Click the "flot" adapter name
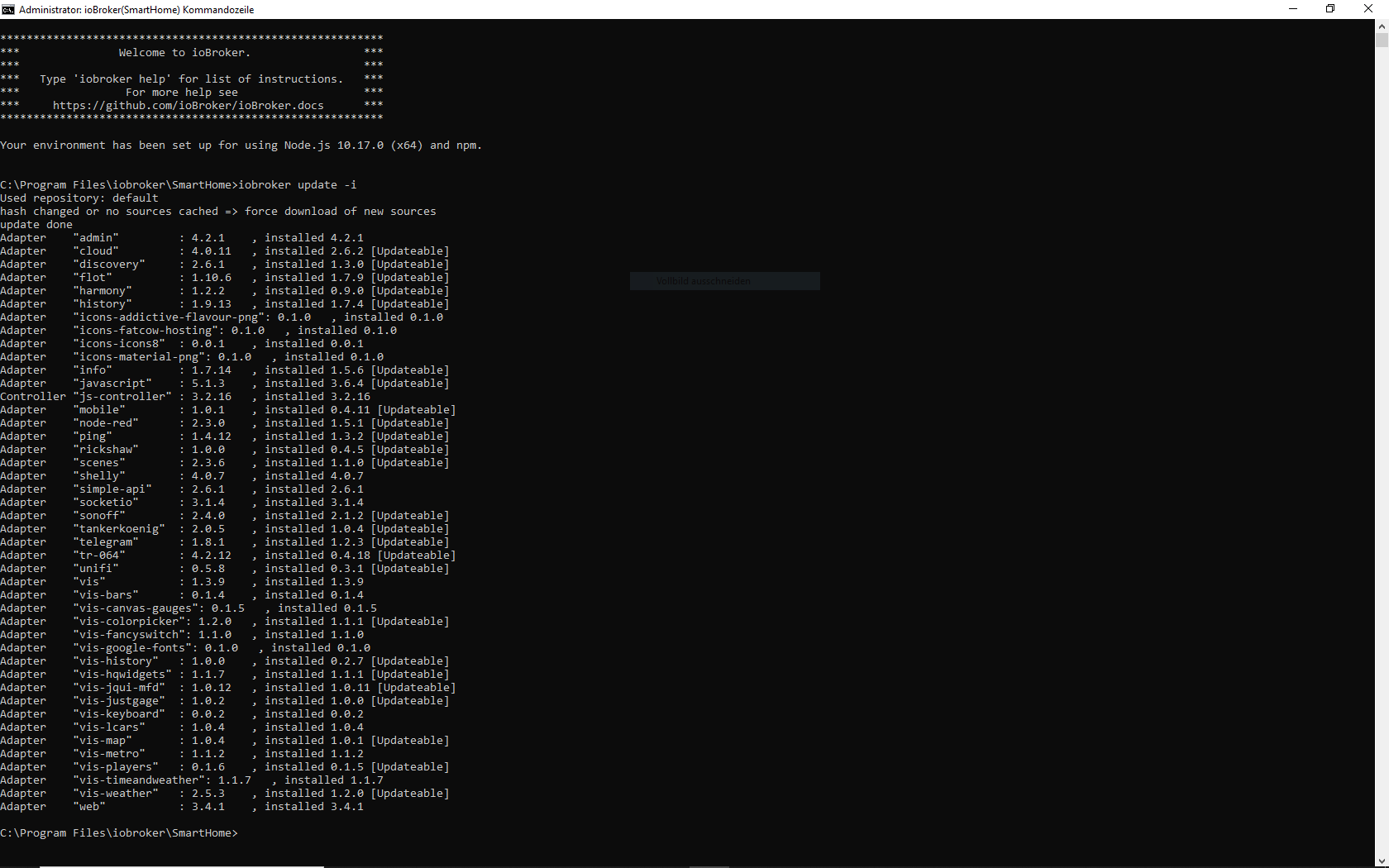 coord(93,278)
